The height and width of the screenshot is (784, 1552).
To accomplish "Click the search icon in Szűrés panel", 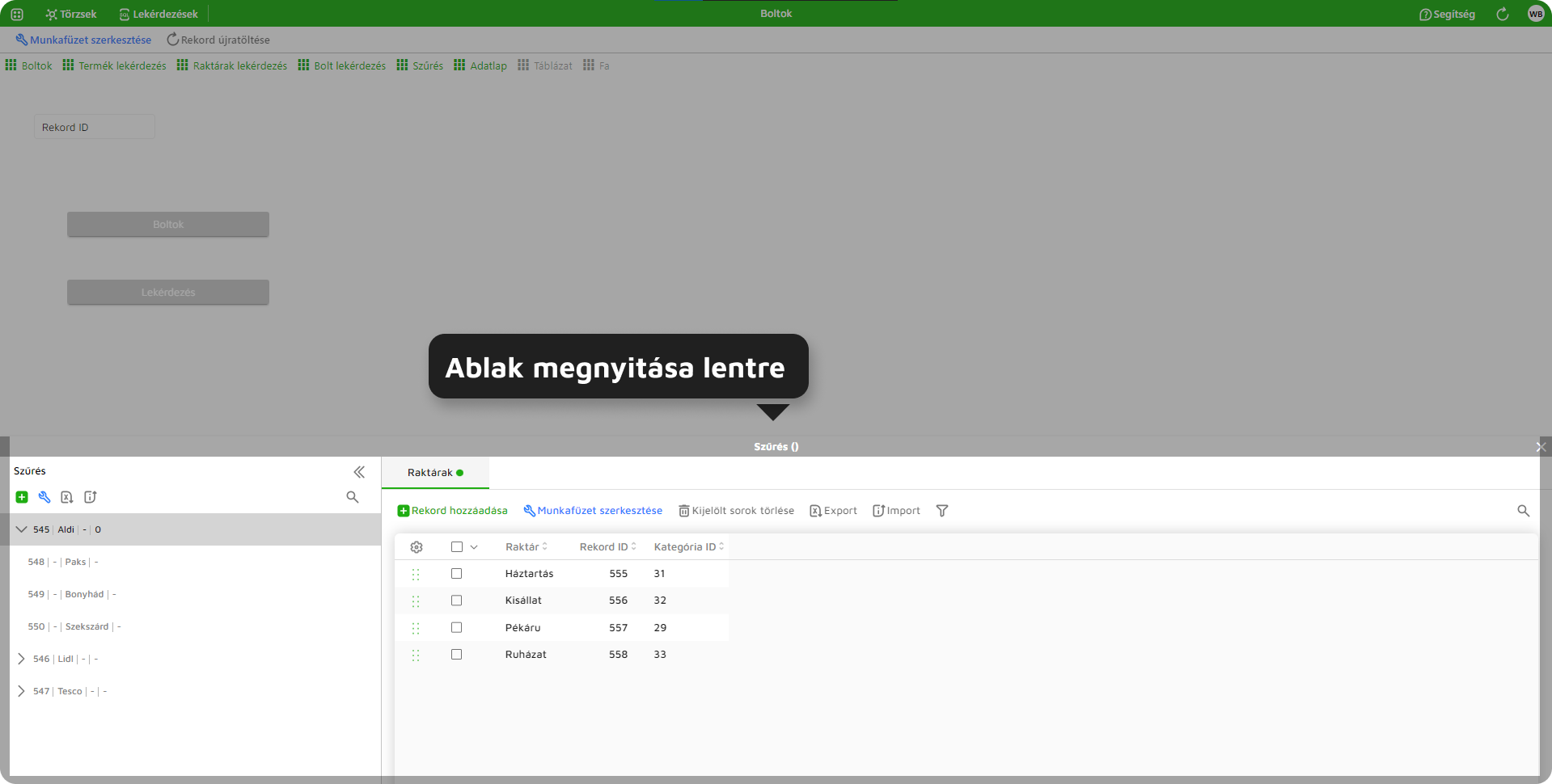I will pos(353,497).
